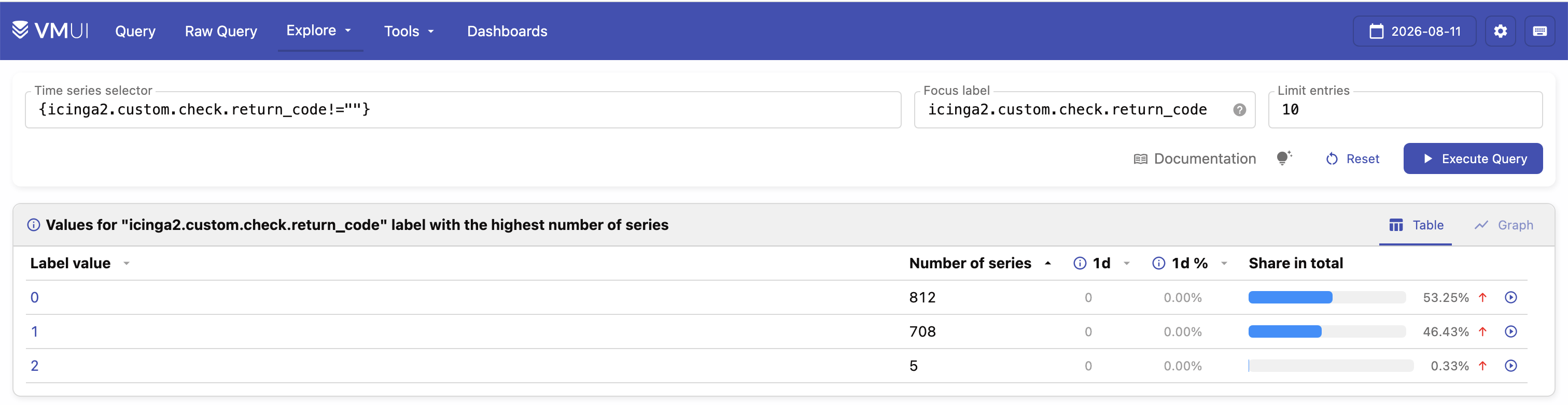Viewport: 1568px width, 405px height.
Task: Click play icon for label value 2
Action: tap(1511, 366)
